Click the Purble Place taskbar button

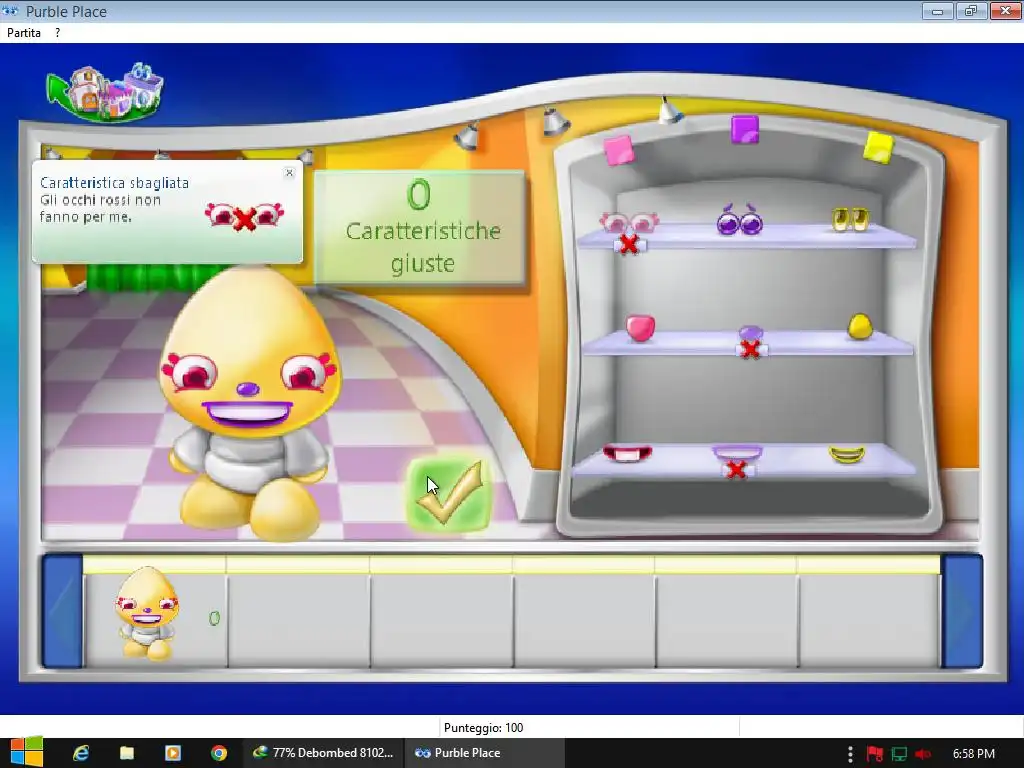click(x=484, y=753)
